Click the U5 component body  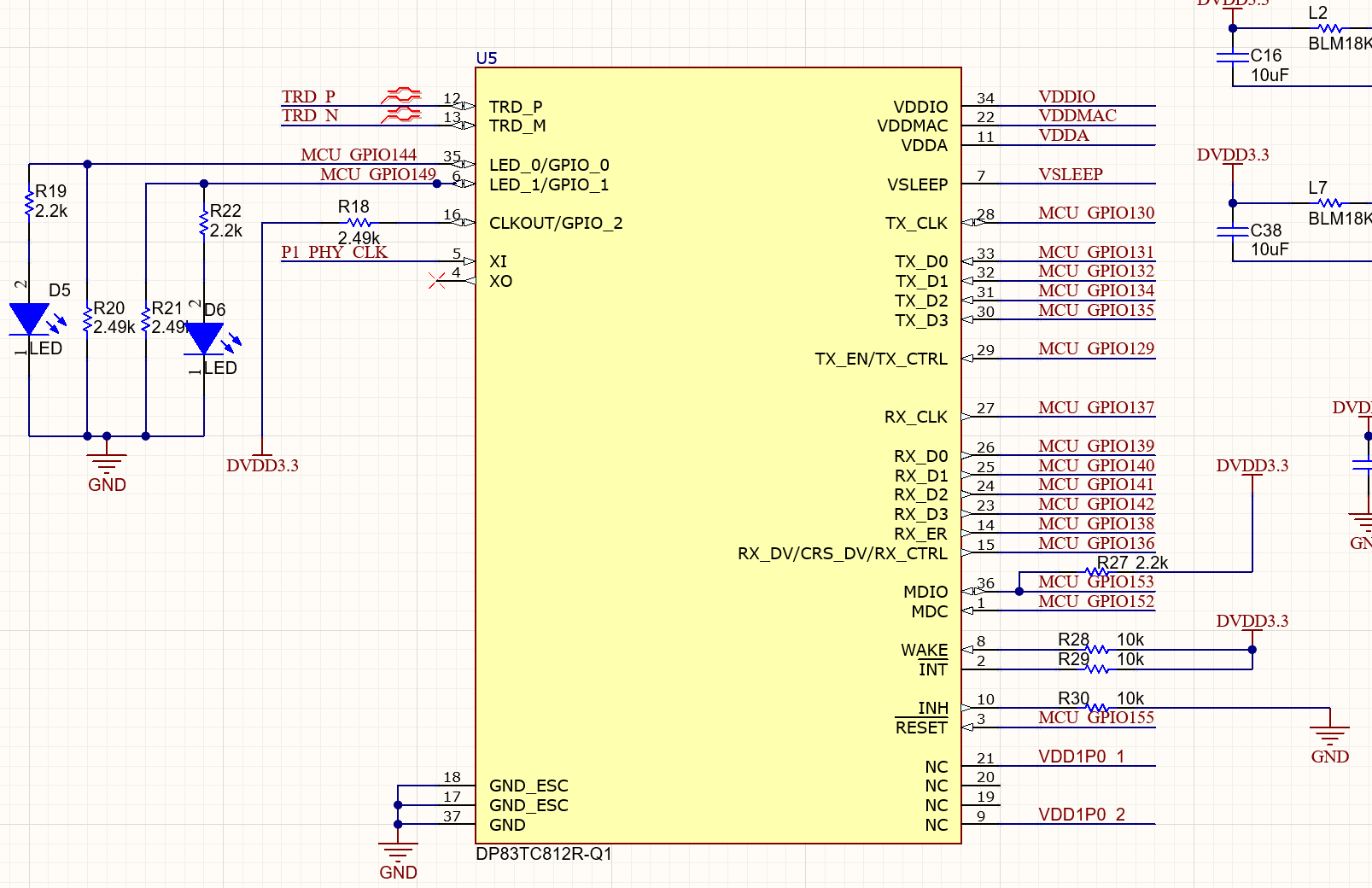[718, 455]
